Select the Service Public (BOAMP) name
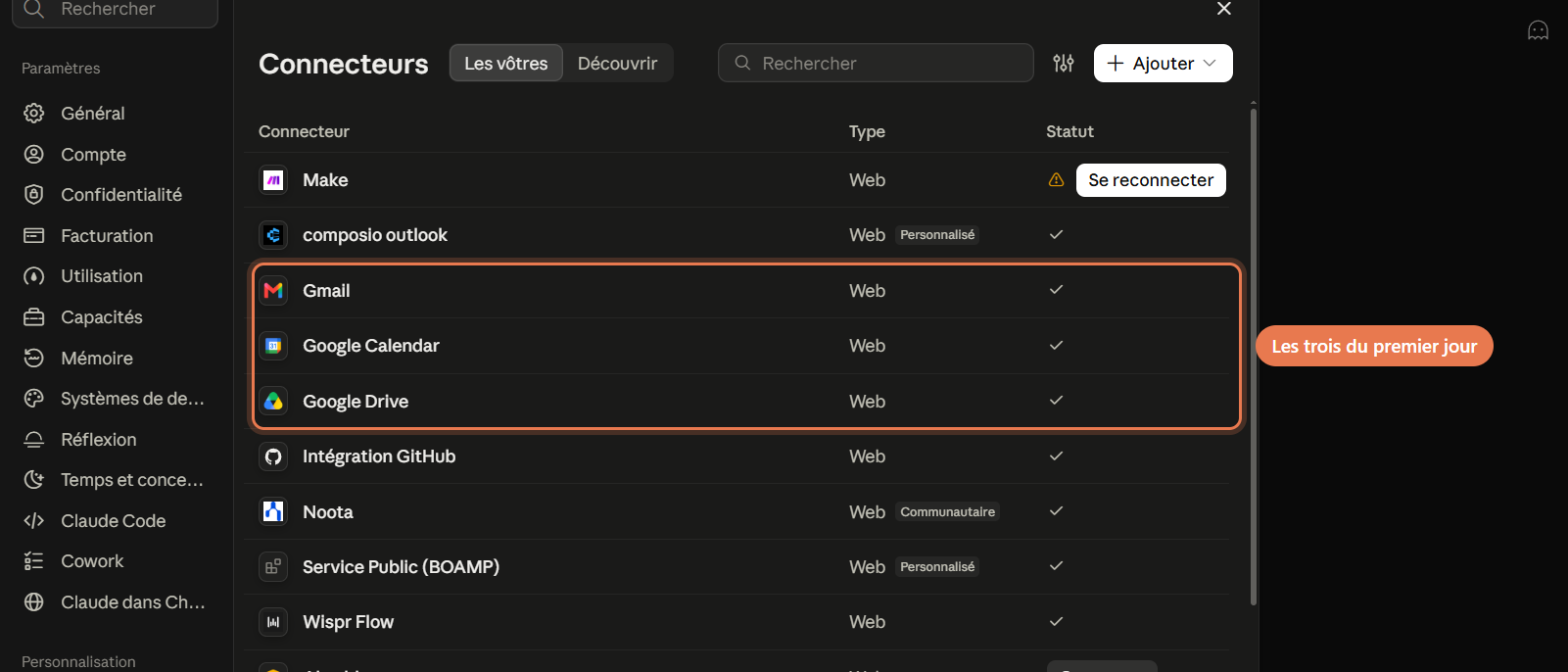This screenshot has width=1568, height=672. tap(401, 567)
